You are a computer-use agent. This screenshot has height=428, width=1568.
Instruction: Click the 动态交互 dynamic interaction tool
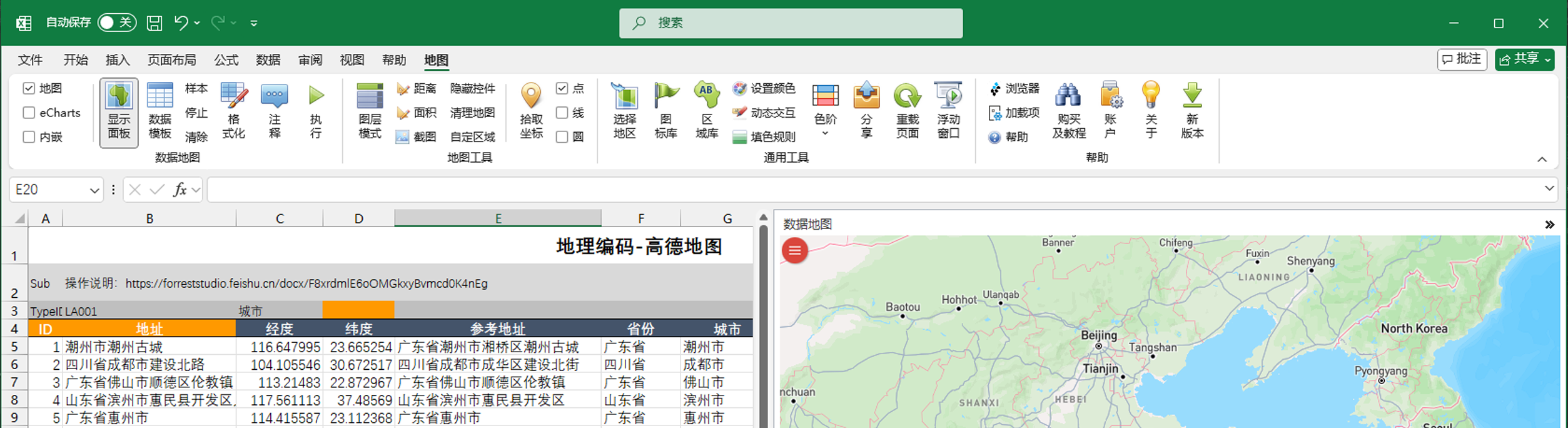(x=764, y=113)
